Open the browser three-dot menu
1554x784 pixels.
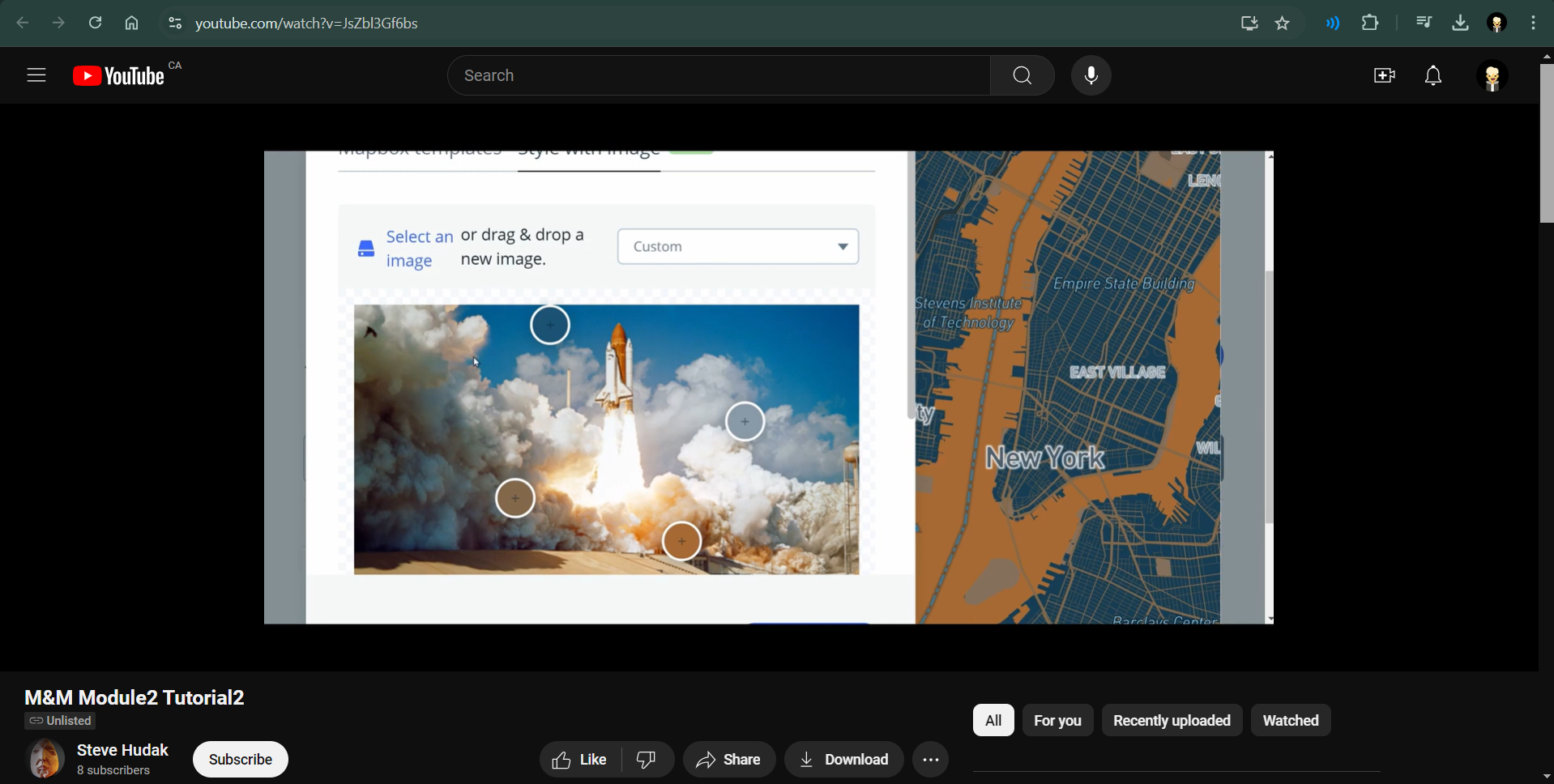[1533, 23]
